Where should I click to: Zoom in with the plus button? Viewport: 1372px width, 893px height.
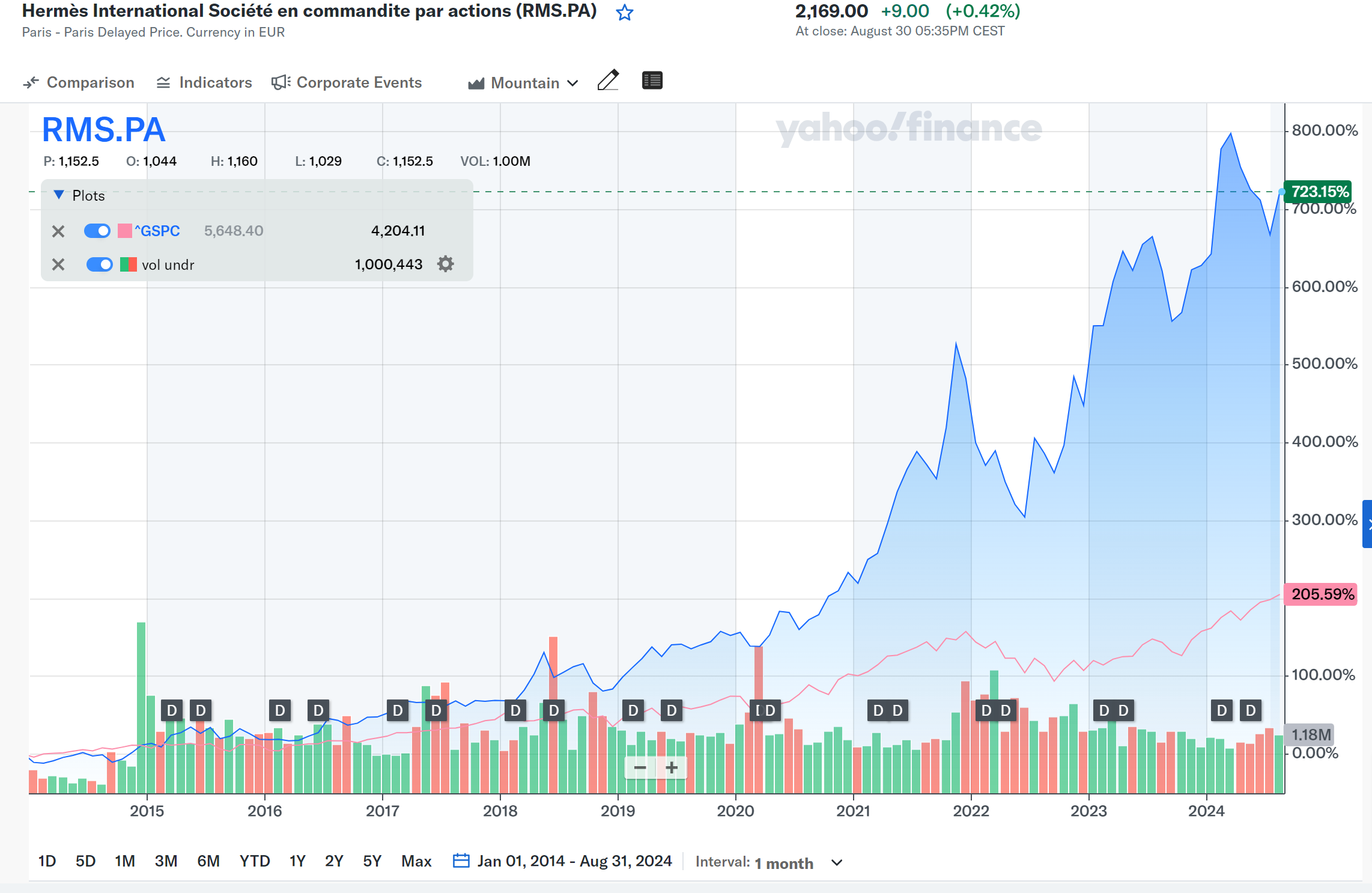[672, 767]
